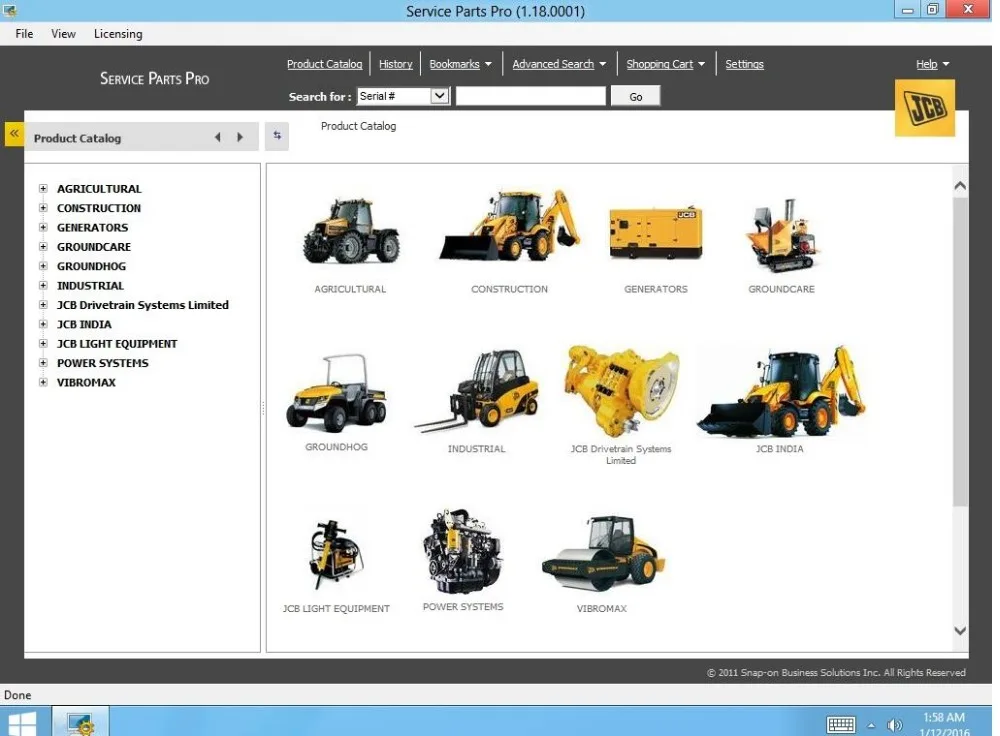Click the JCB INDIA caption under the thumbnail

(x=779, y=449)
